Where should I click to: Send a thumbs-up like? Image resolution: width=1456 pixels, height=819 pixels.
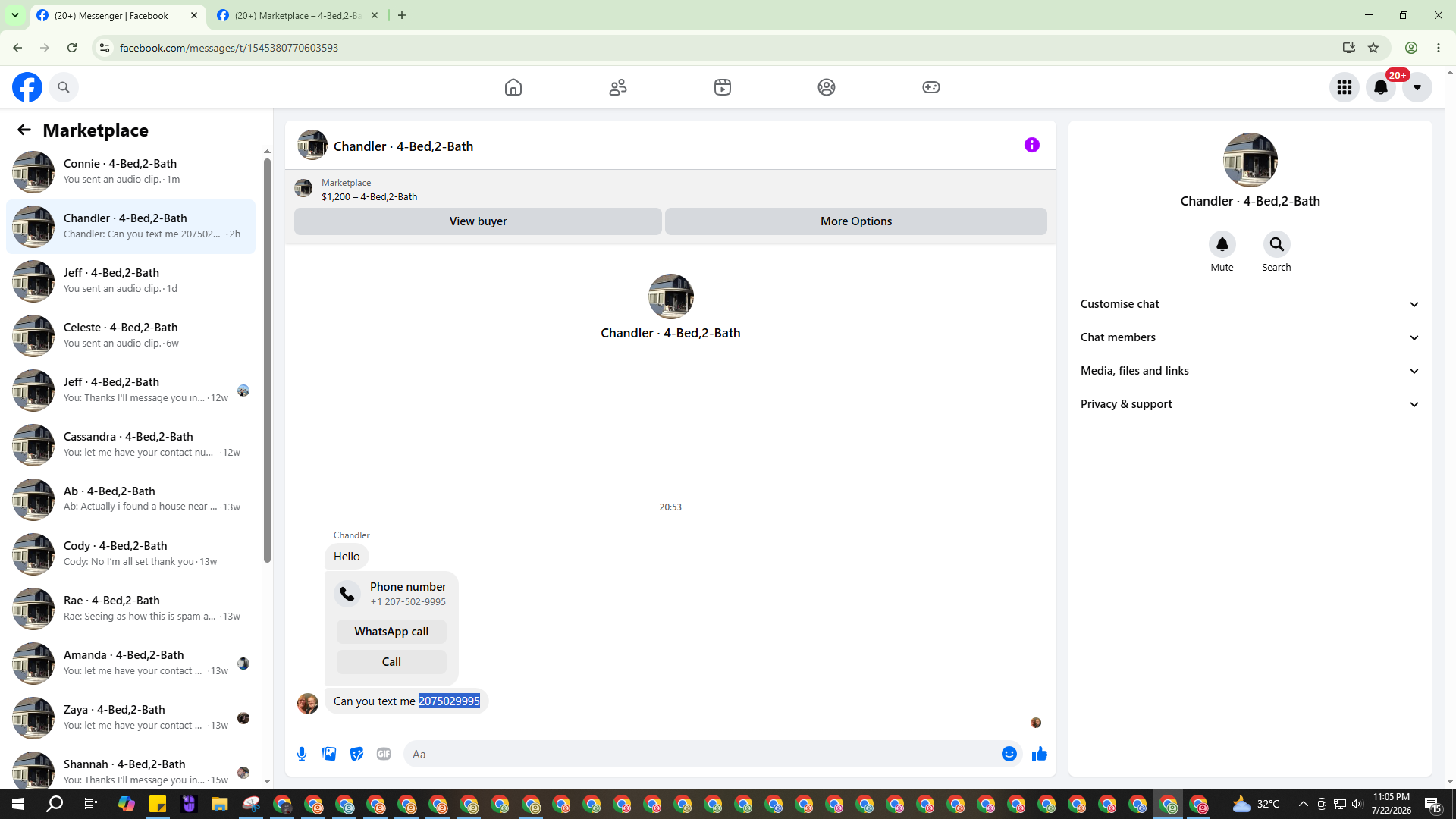click(x=1040, y=754)
